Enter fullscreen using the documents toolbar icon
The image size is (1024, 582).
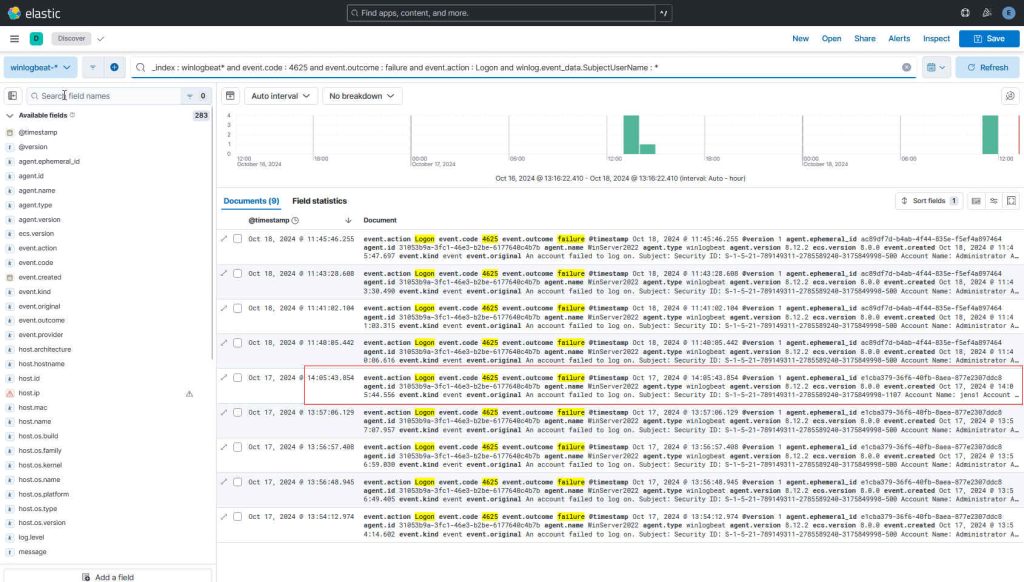[1010, 200]
